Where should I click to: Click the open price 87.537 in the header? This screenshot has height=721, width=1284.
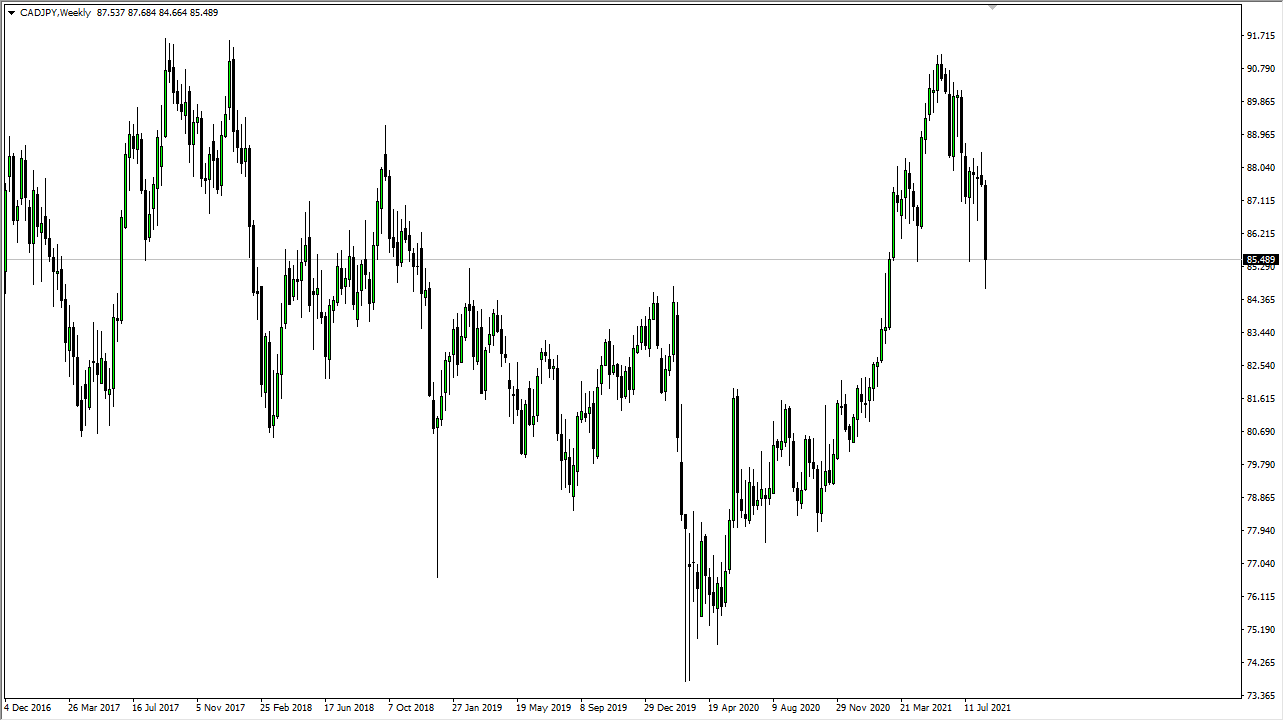(109, 12)
